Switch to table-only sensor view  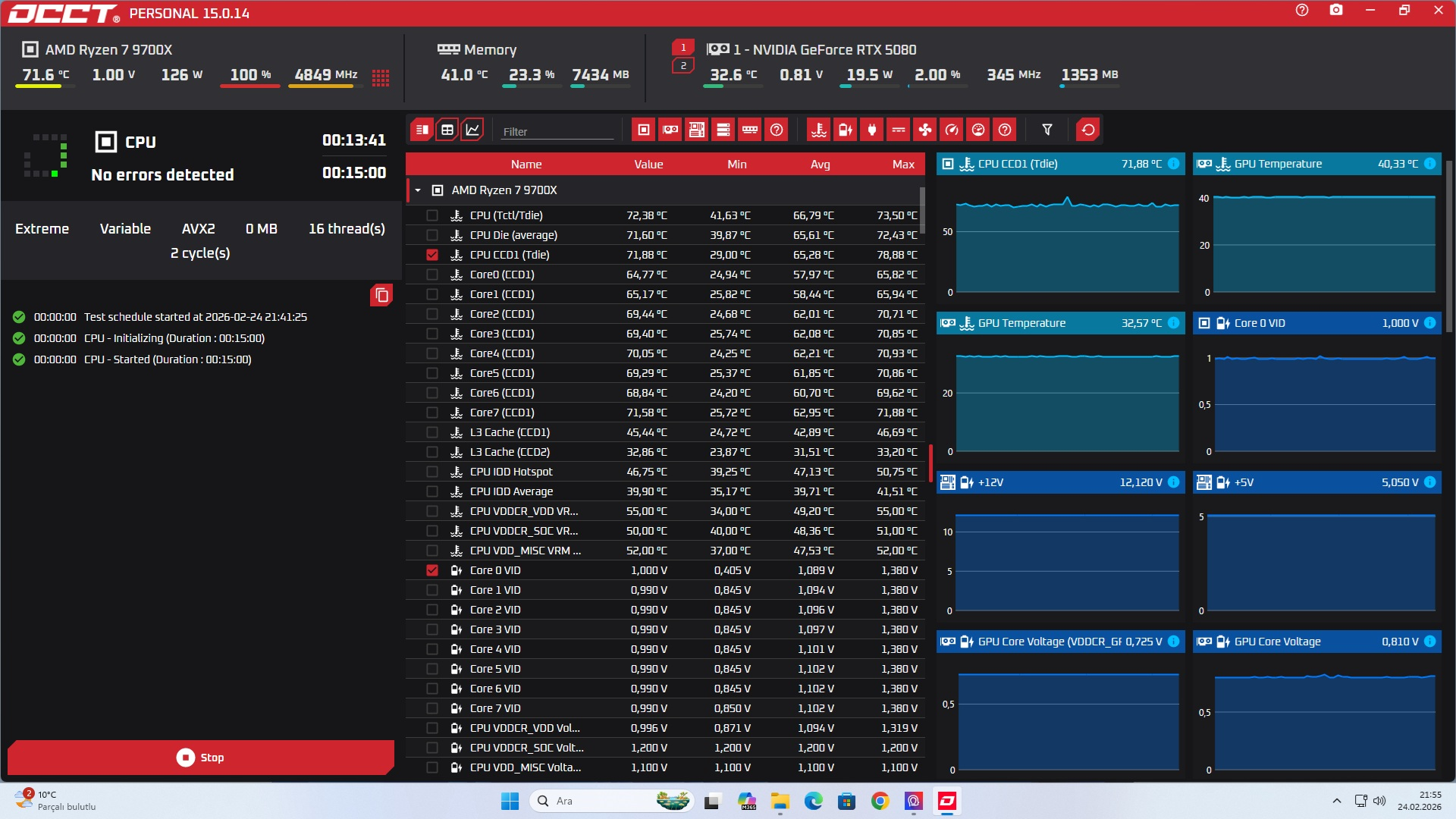click(x=447, y=130)
